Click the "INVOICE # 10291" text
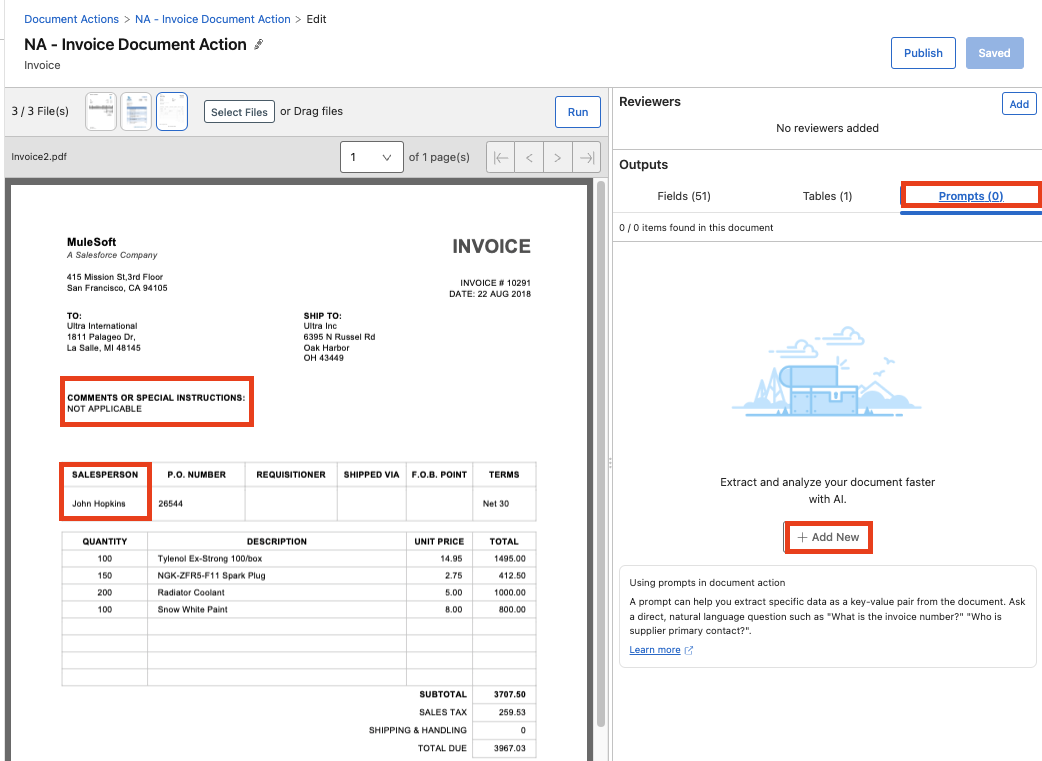Image resolution: width=1042 pixels, height=761 pixels. (x=495, y=283)
